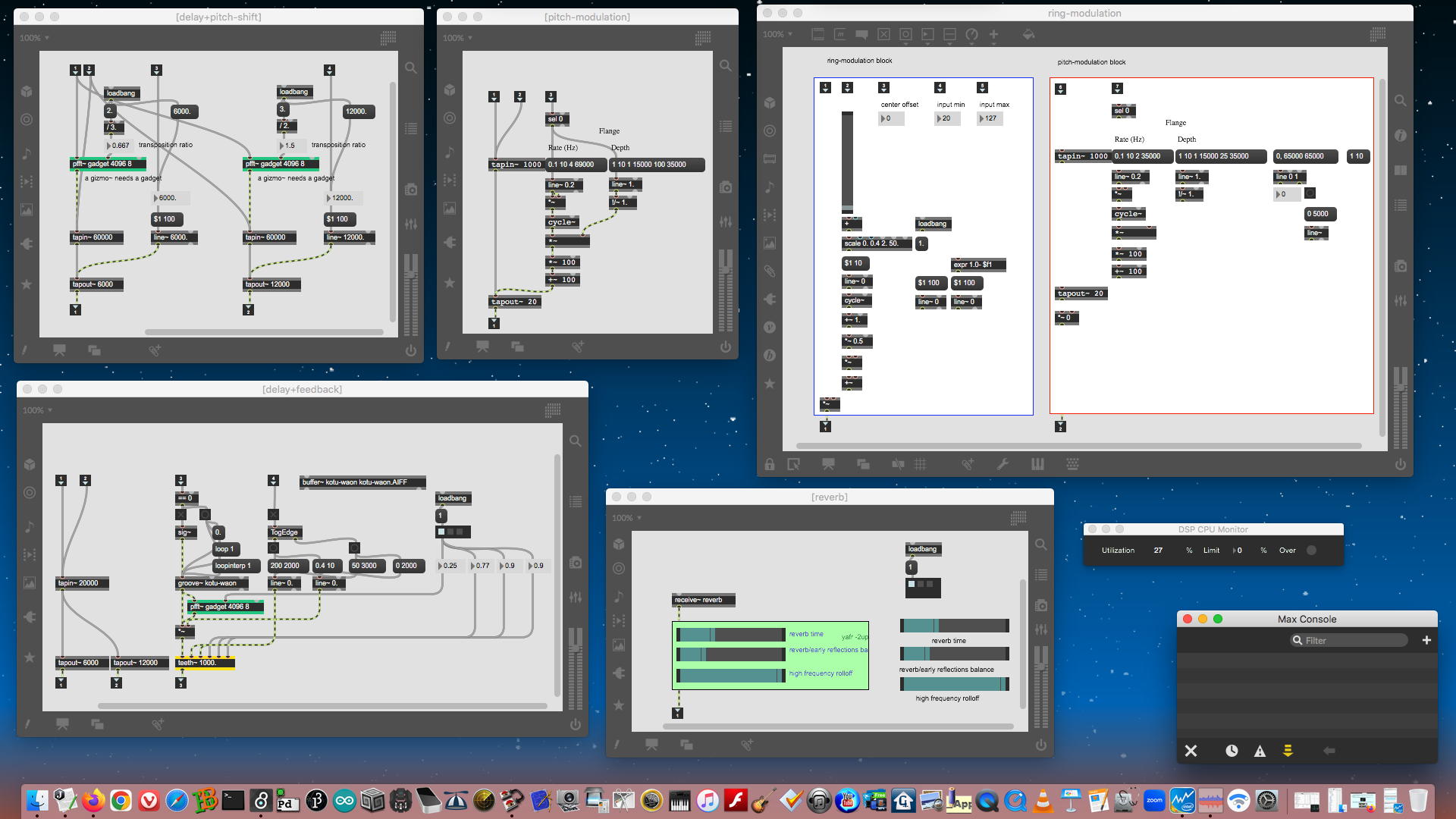Click the toggle below == 0 object
The image size is (1456, 819).
(x=180, y=514)
